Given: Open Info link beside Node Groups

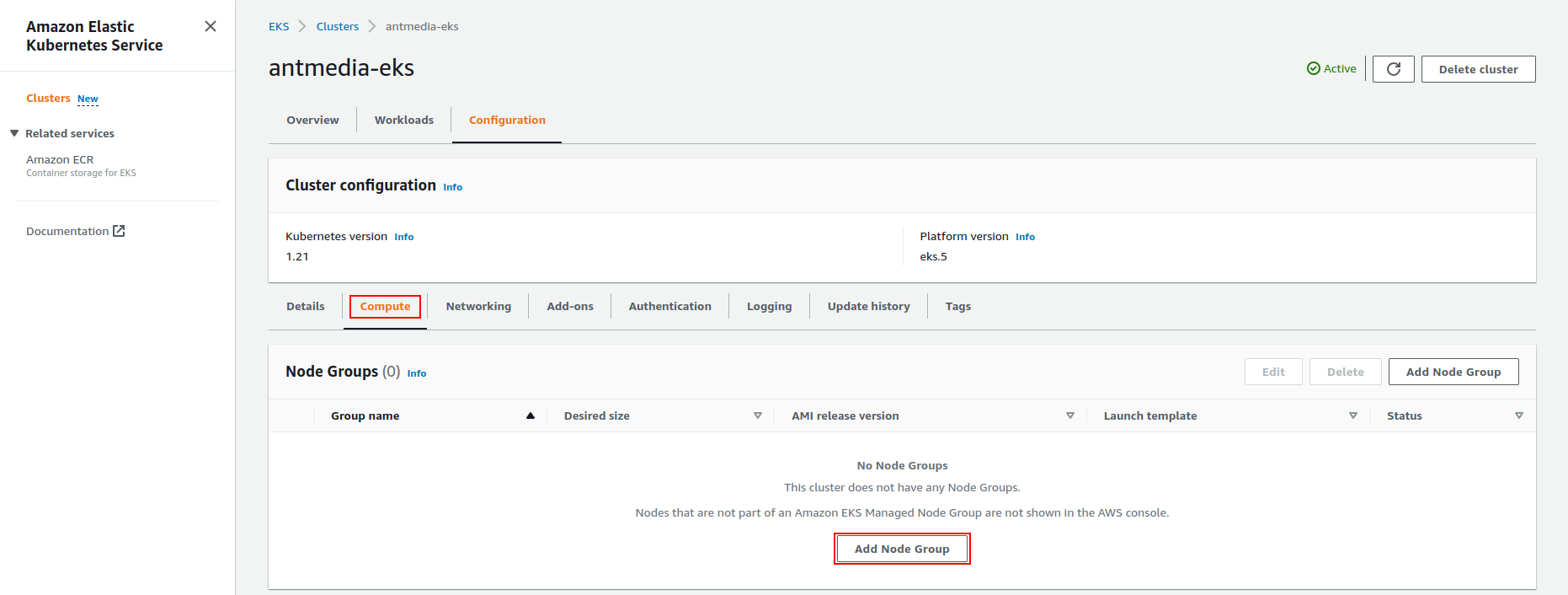Looking at the screenshot, I should (416, 373).
